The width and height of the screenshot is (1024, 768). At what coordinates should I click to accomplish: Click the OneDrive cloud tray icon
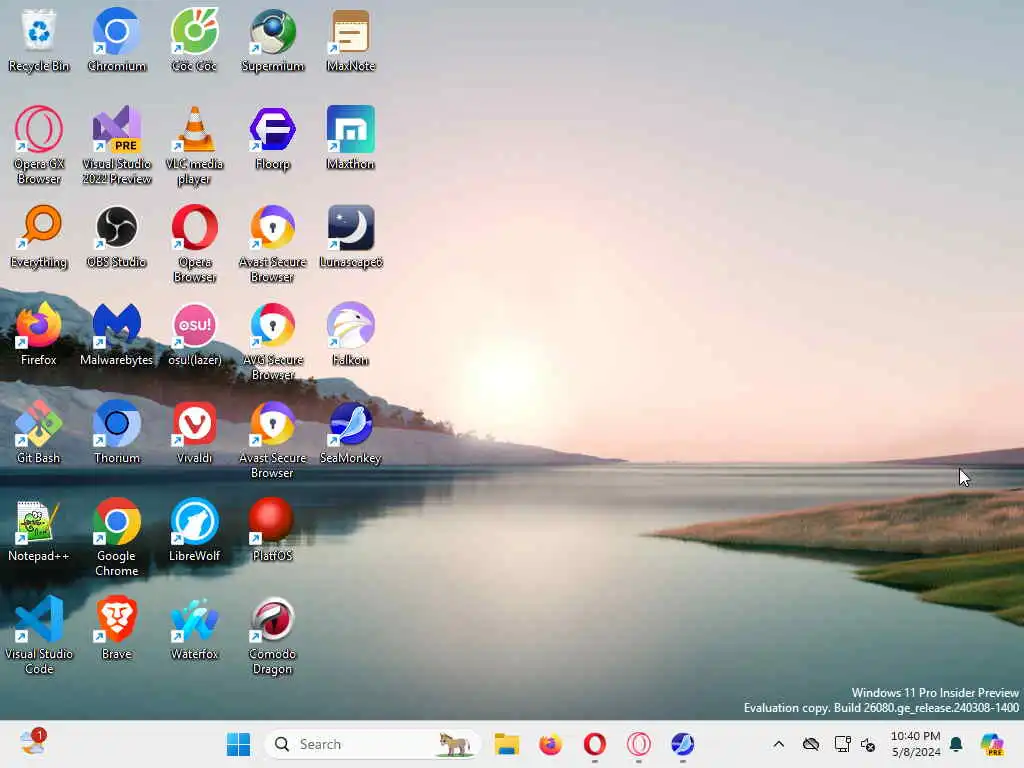811,744
